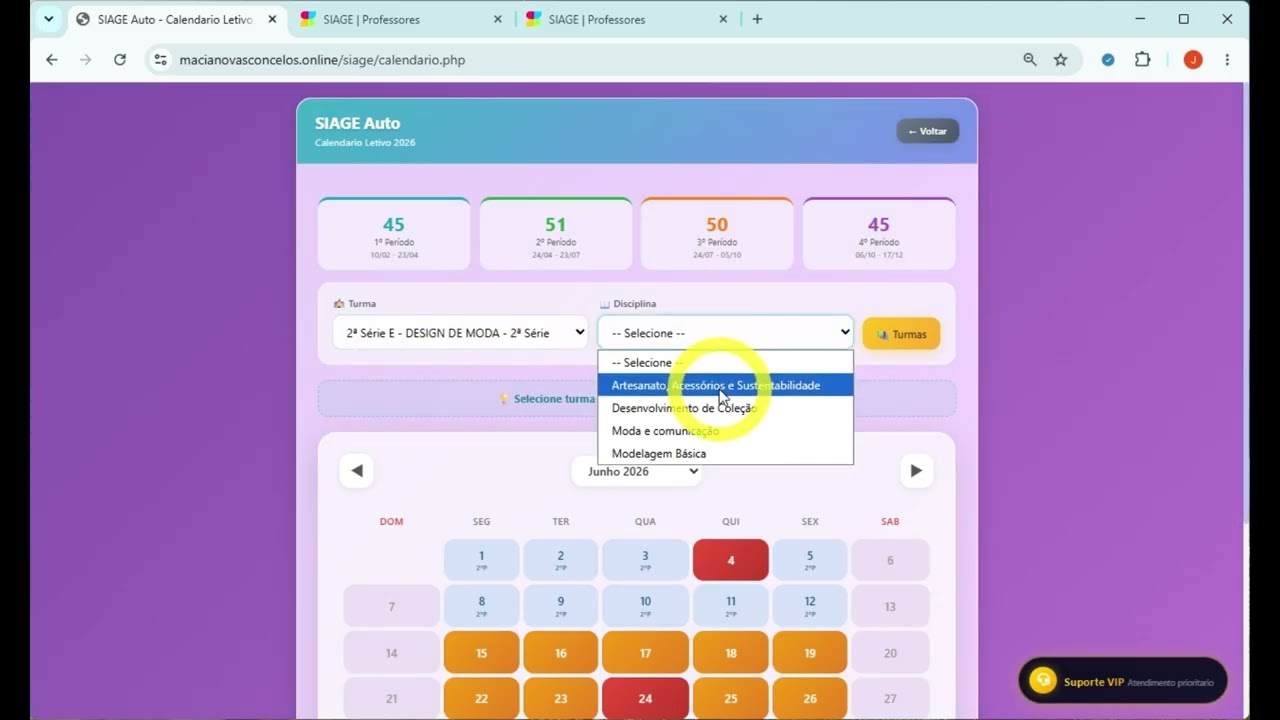The height and width of the screenshot is (720, 1280).
Task: Select orange calendar day 16
Action: coord(561,653)
